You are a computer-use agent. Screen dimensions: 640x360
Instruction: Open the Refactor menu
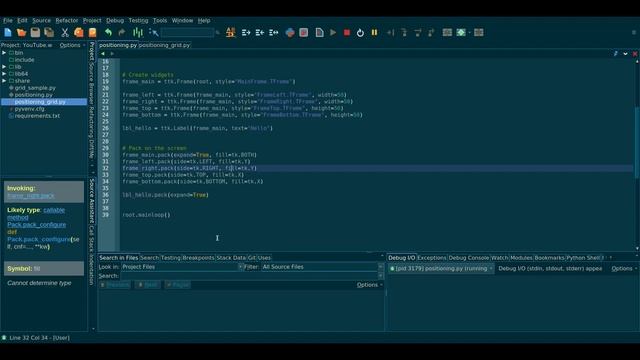67,20
